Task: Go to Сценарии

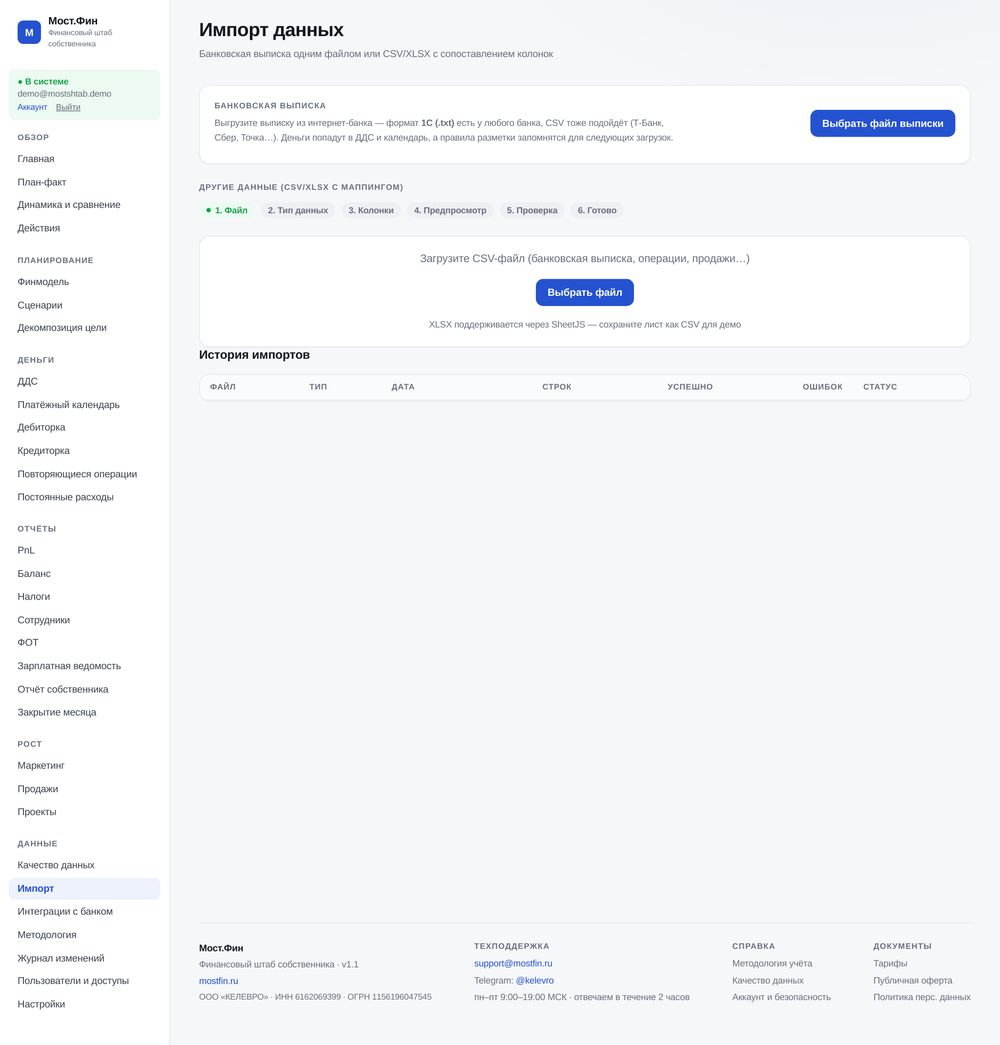Action: (x=85, y=305)
